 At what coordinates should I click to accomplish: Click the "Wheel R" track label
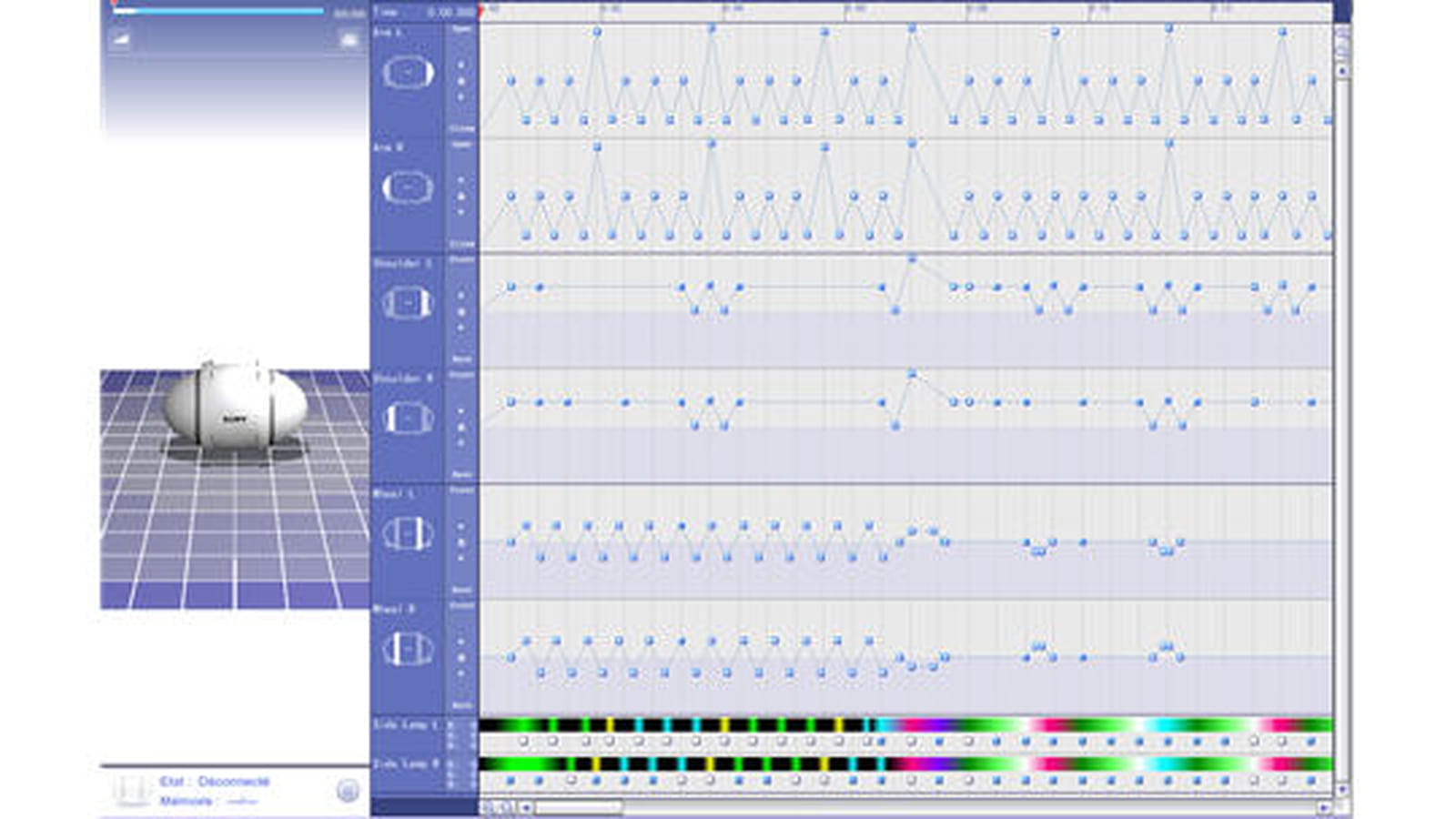[394, 609]
